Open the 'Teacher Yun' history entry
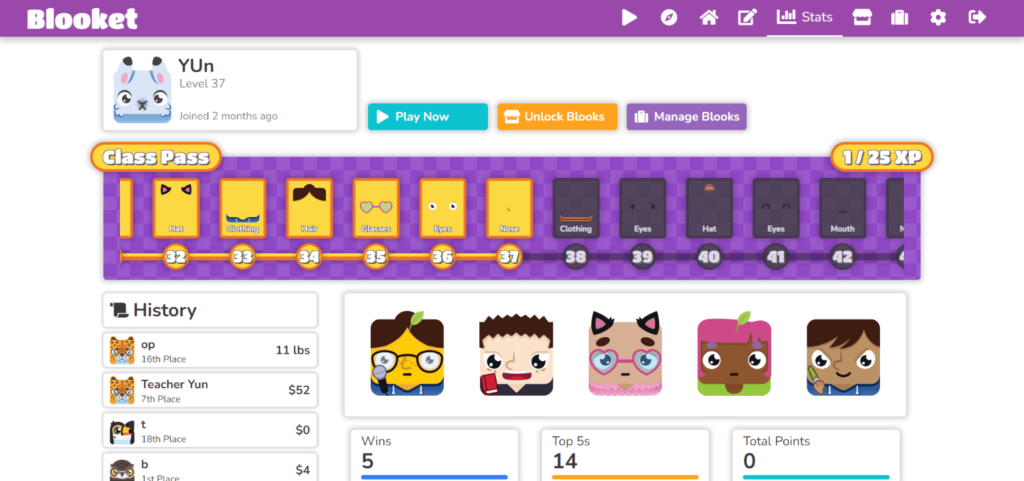 coord(210,390)
